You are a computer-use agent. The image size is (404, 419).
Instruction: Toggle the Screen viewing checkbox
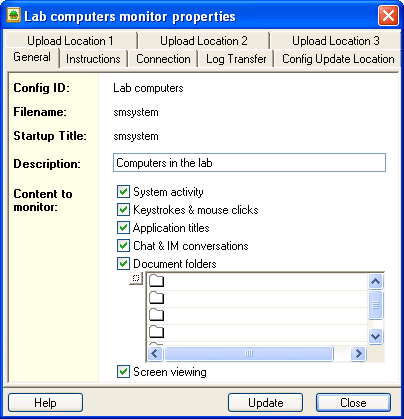tap(123, 372)
